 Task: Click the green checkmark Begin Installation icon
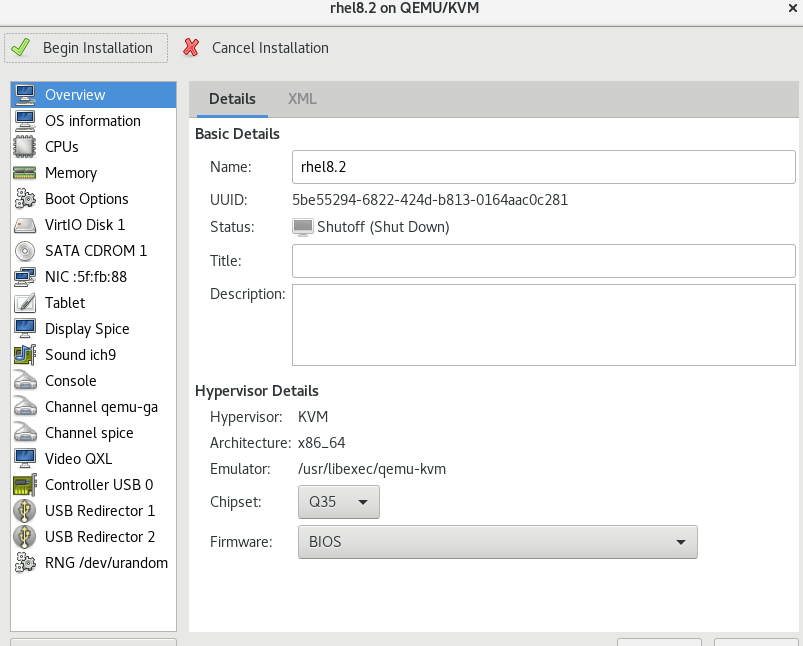click(x=20, y=48)
